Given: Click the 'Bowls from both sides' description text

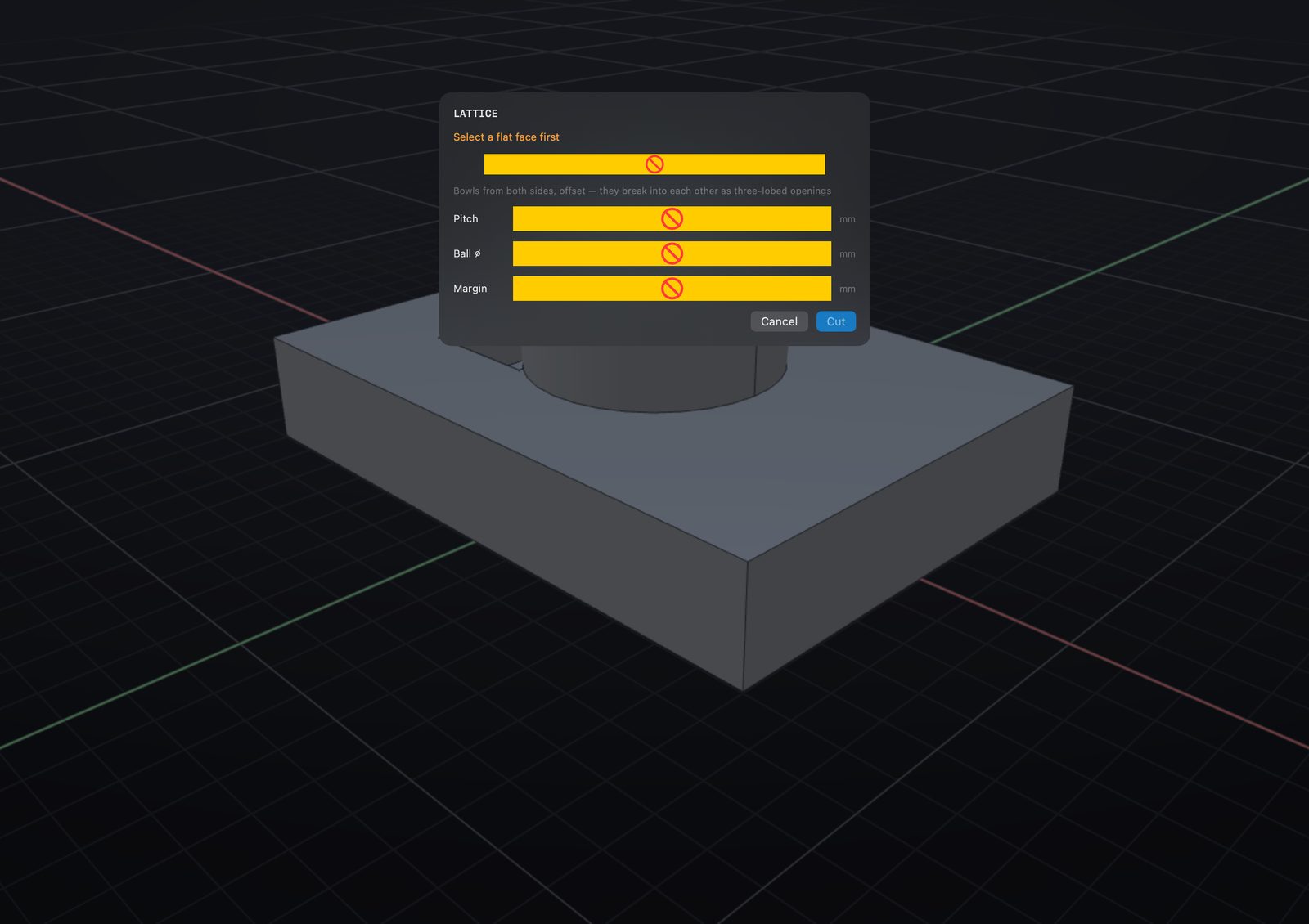Looking at the screenshot, I should tap(642, 191).
